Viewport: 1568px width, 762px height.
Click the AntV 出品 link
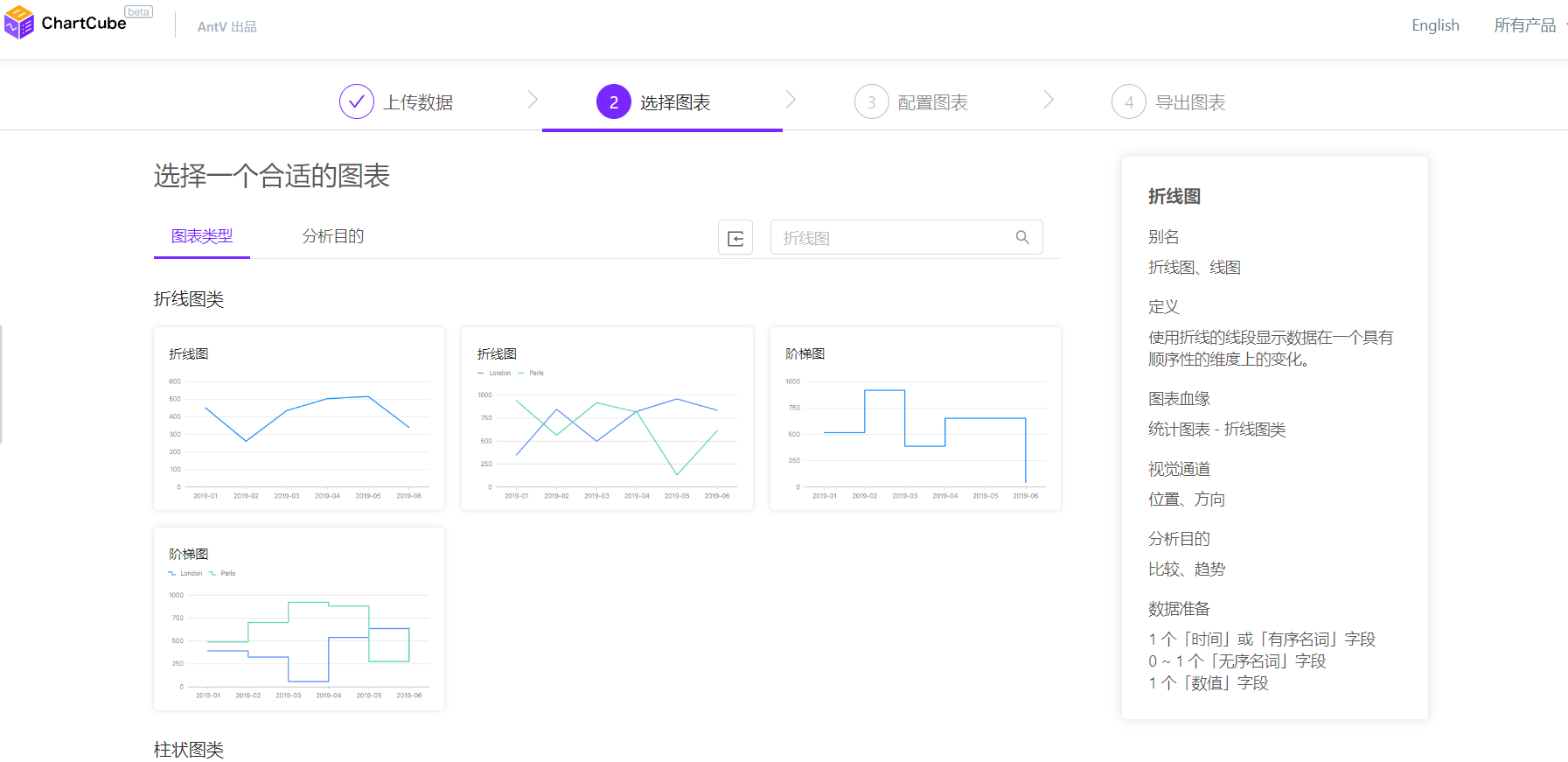(226, 27)
